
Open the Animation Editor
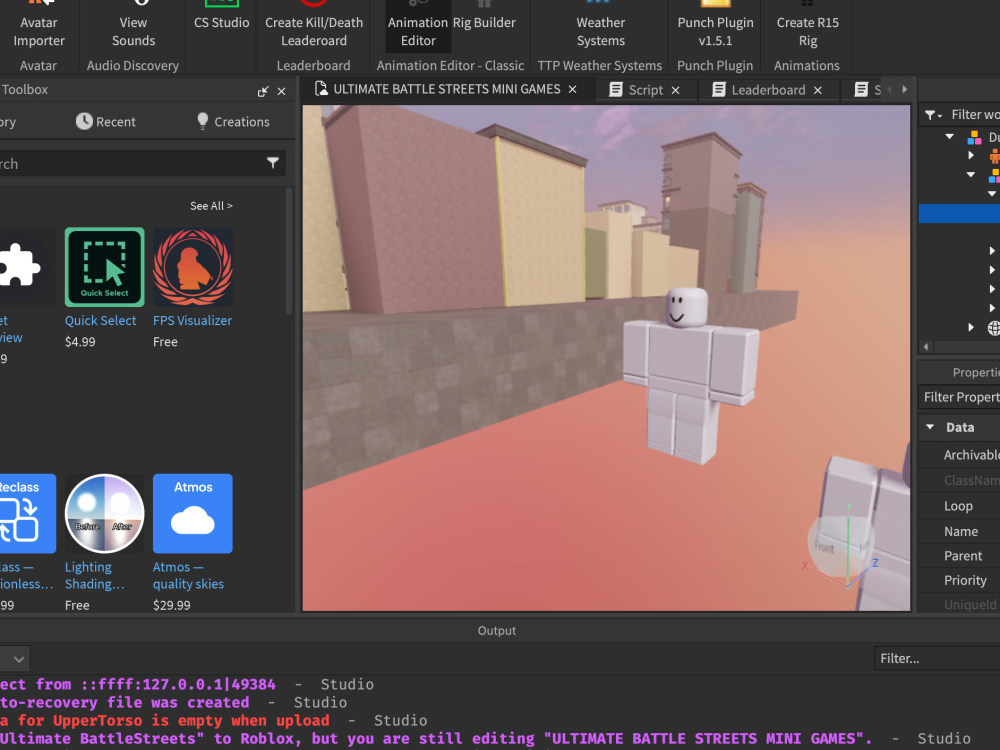coord(418,26)
